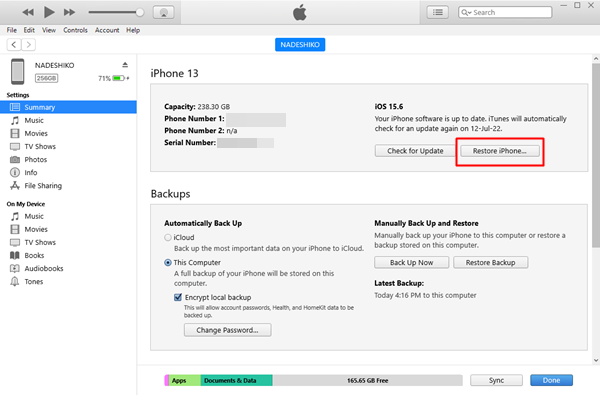Toggle Encrypt local backup checkbox
The height and width of the screenshot is (395, 600).
(178, 297)
